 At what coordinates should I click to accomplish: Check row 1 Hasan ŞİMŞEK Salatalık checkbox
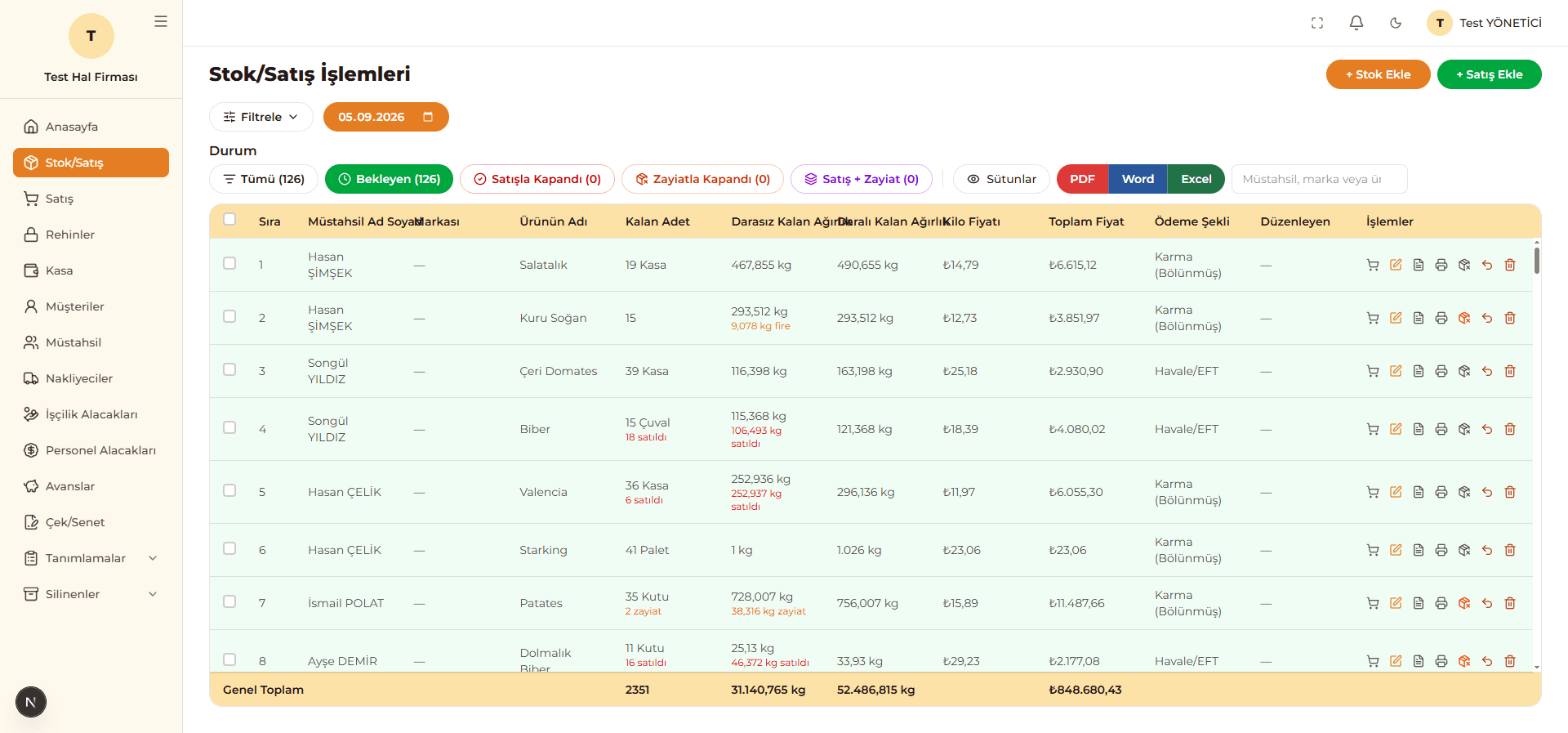pos(229,263)
